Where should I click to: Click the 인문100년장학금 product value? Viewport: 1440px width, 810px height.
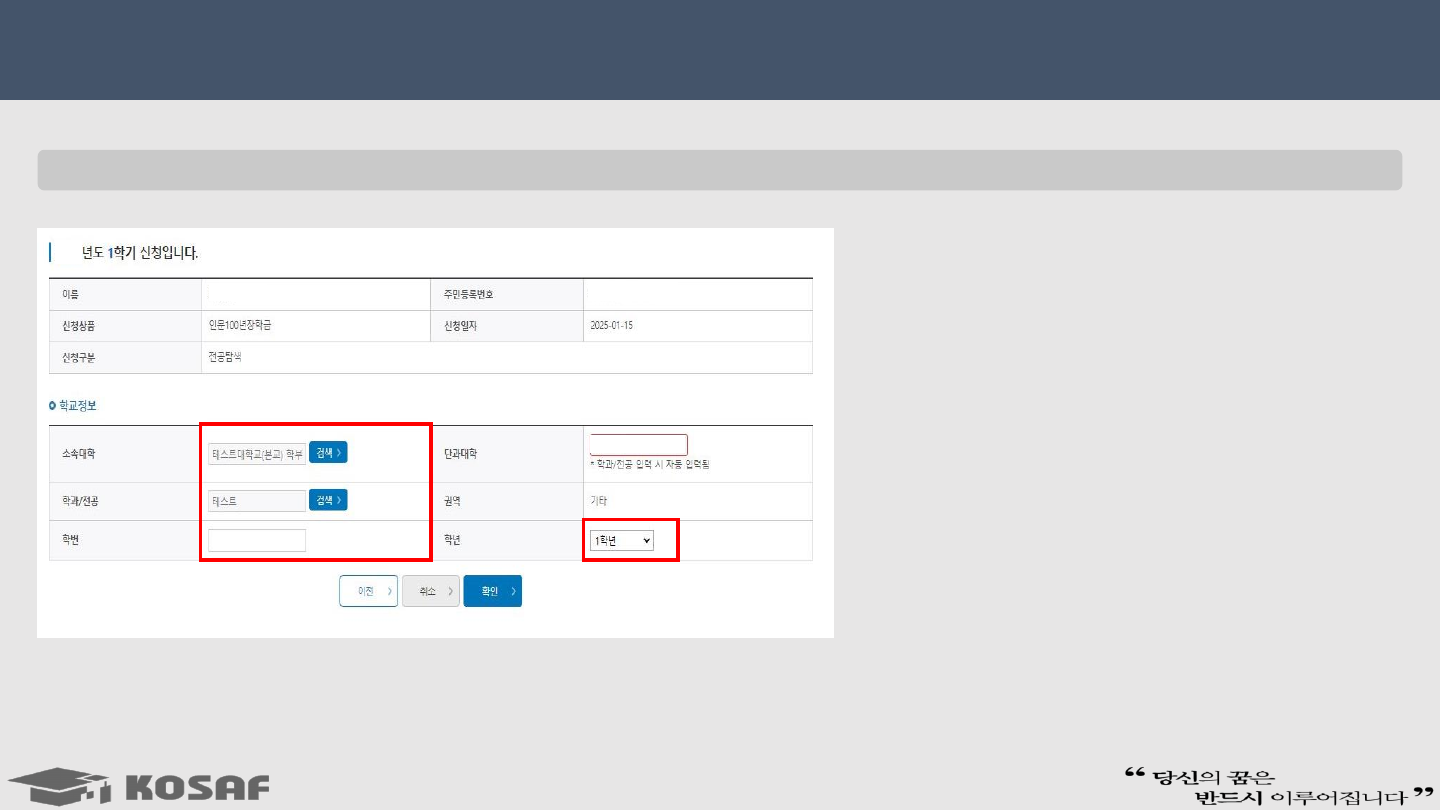pyautogui.click(x=239, y=326)
